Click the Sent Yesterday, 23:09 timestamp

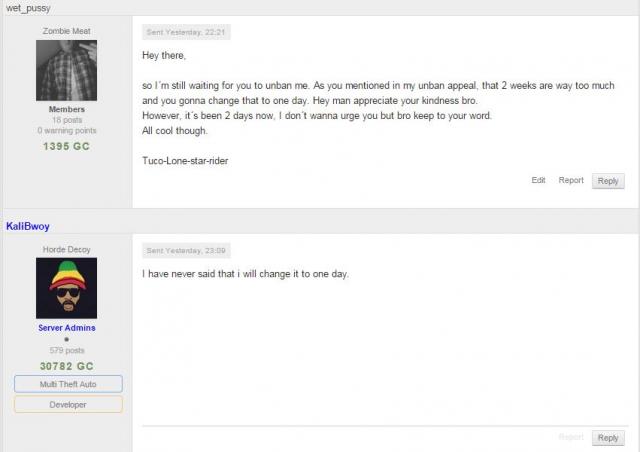187,250
